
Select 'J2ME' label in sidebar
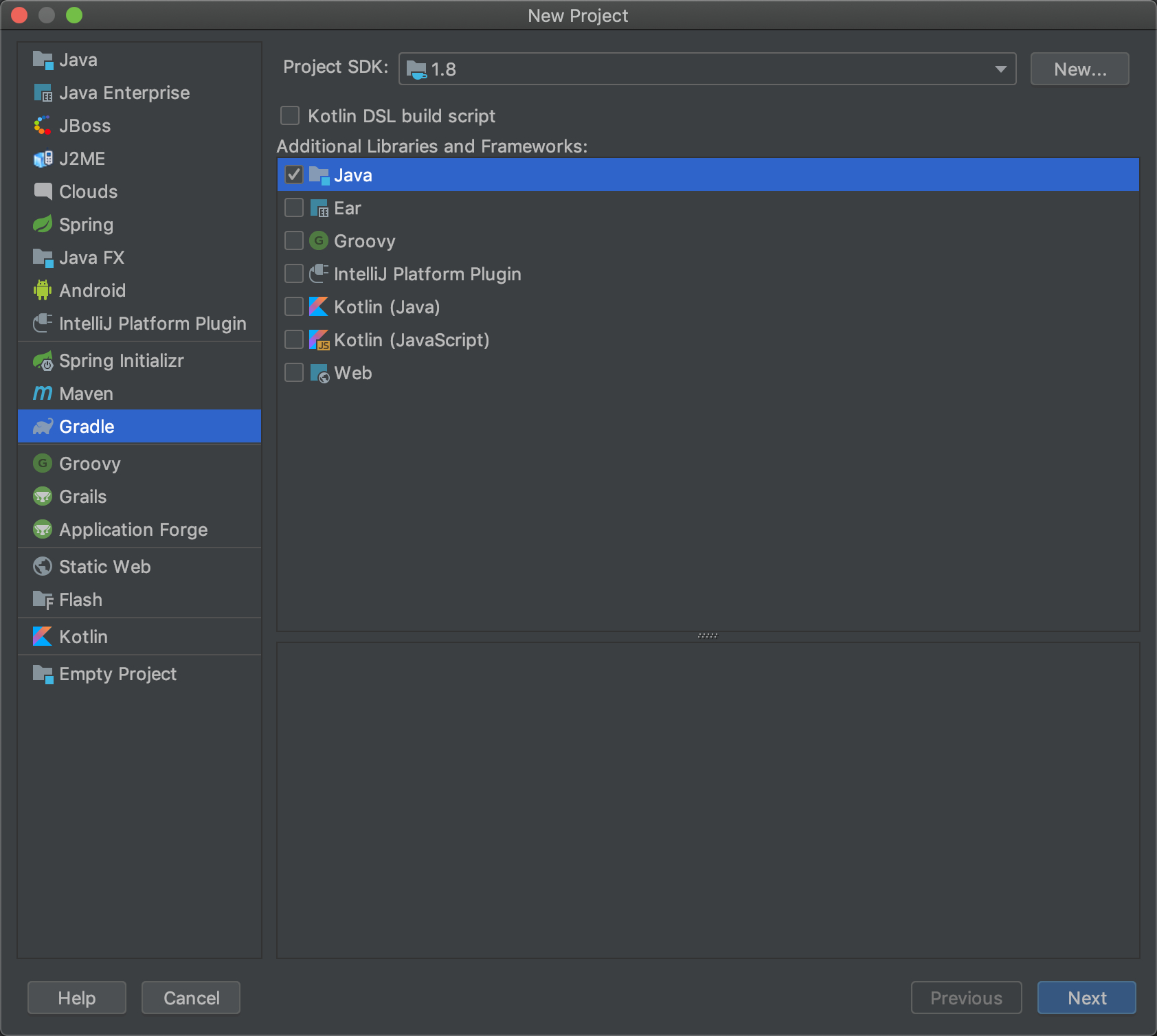coord(82,159)
